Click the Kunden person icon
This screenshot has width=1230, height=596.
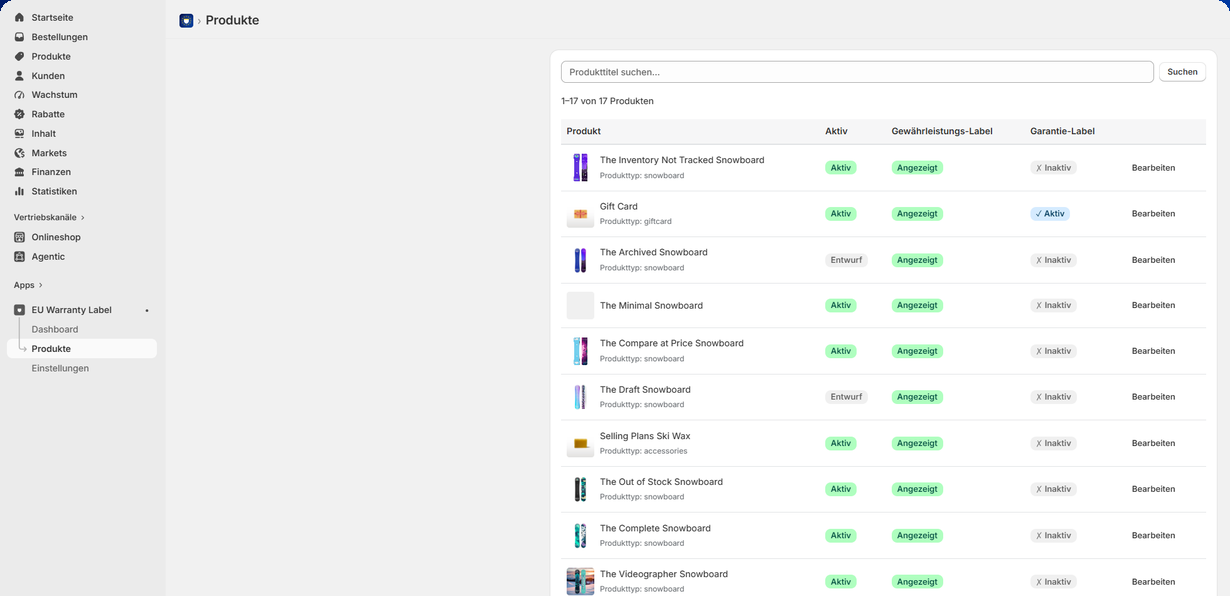click(x=20, y=76)
